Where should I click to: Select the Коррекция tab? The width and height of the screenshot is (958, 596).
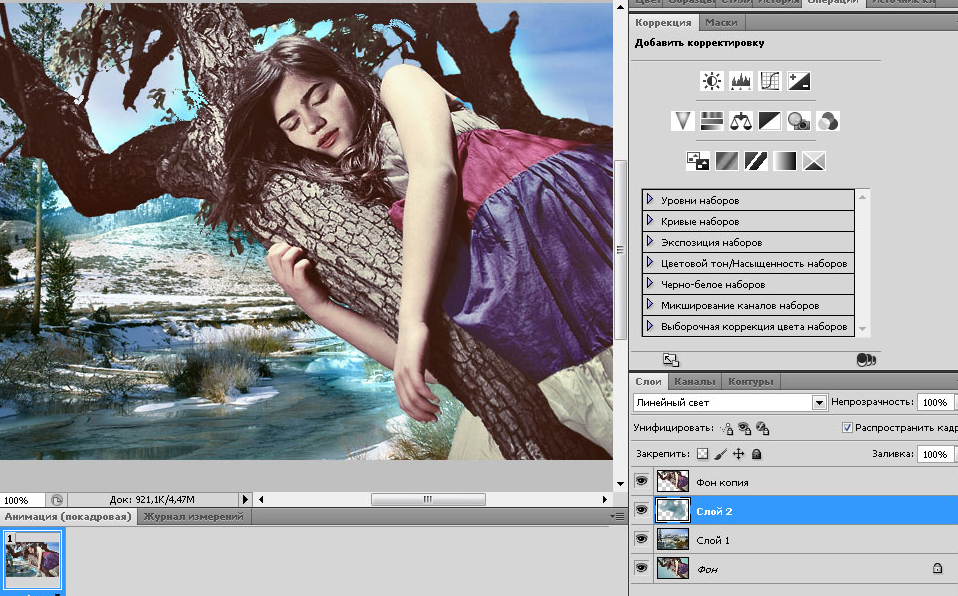coord(663,23)
